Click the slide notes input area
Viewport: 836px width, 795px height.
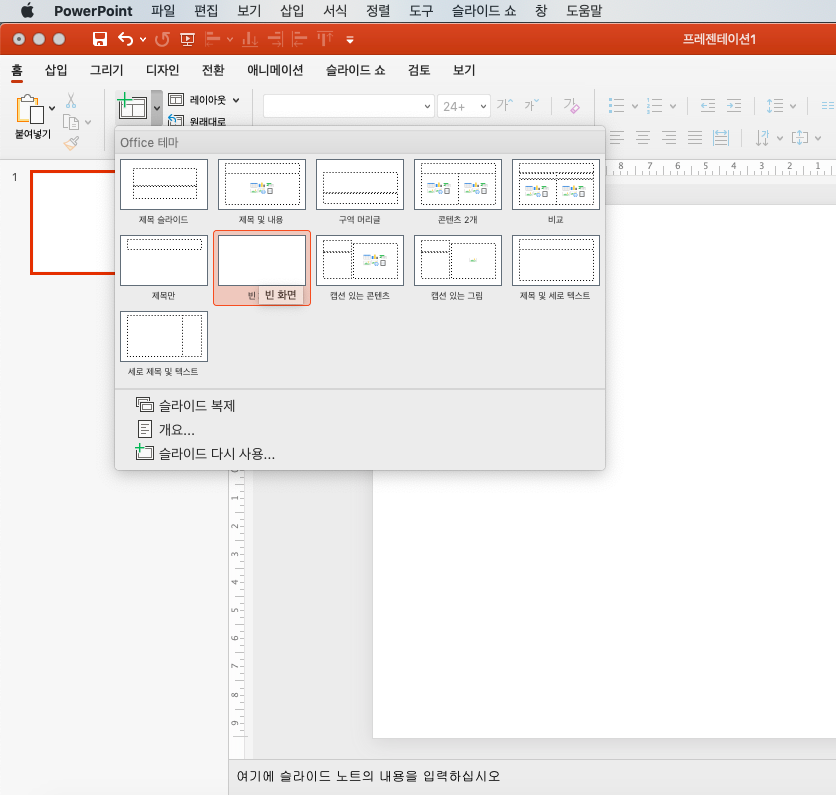click(532, 776)
